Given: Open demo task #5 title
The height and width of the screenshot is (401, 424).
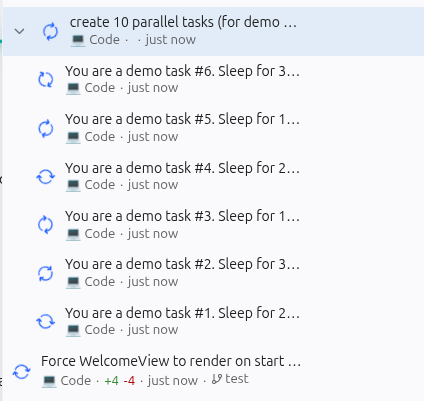Looking at the screenshot, I should 182,119.
